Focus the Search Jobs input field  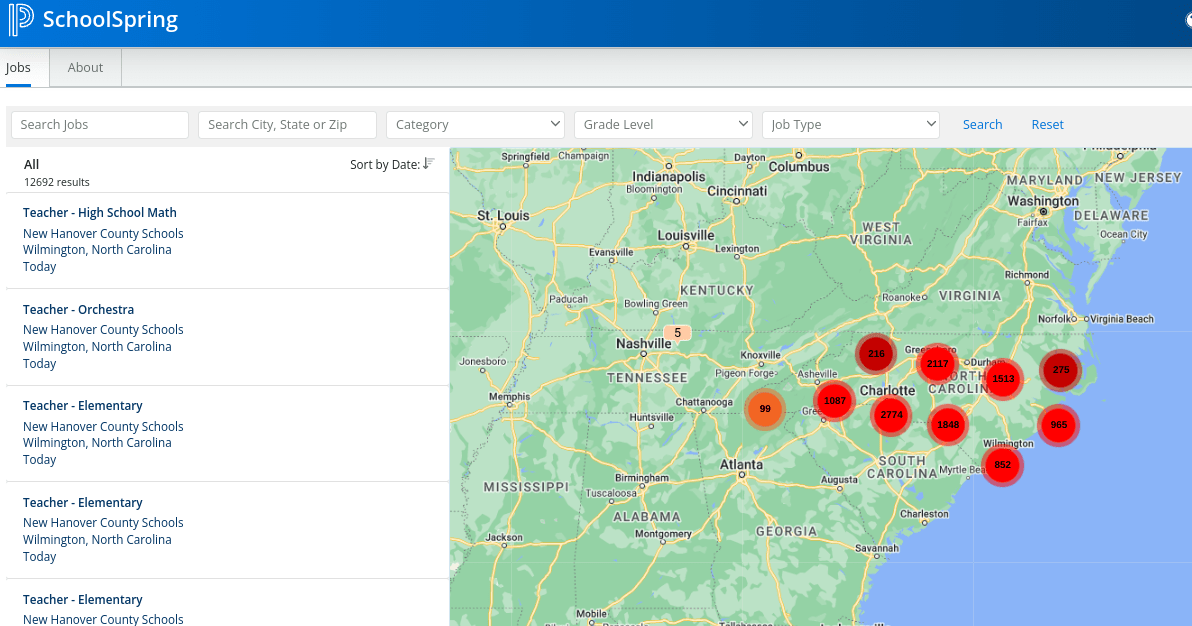tap(100, 125)
